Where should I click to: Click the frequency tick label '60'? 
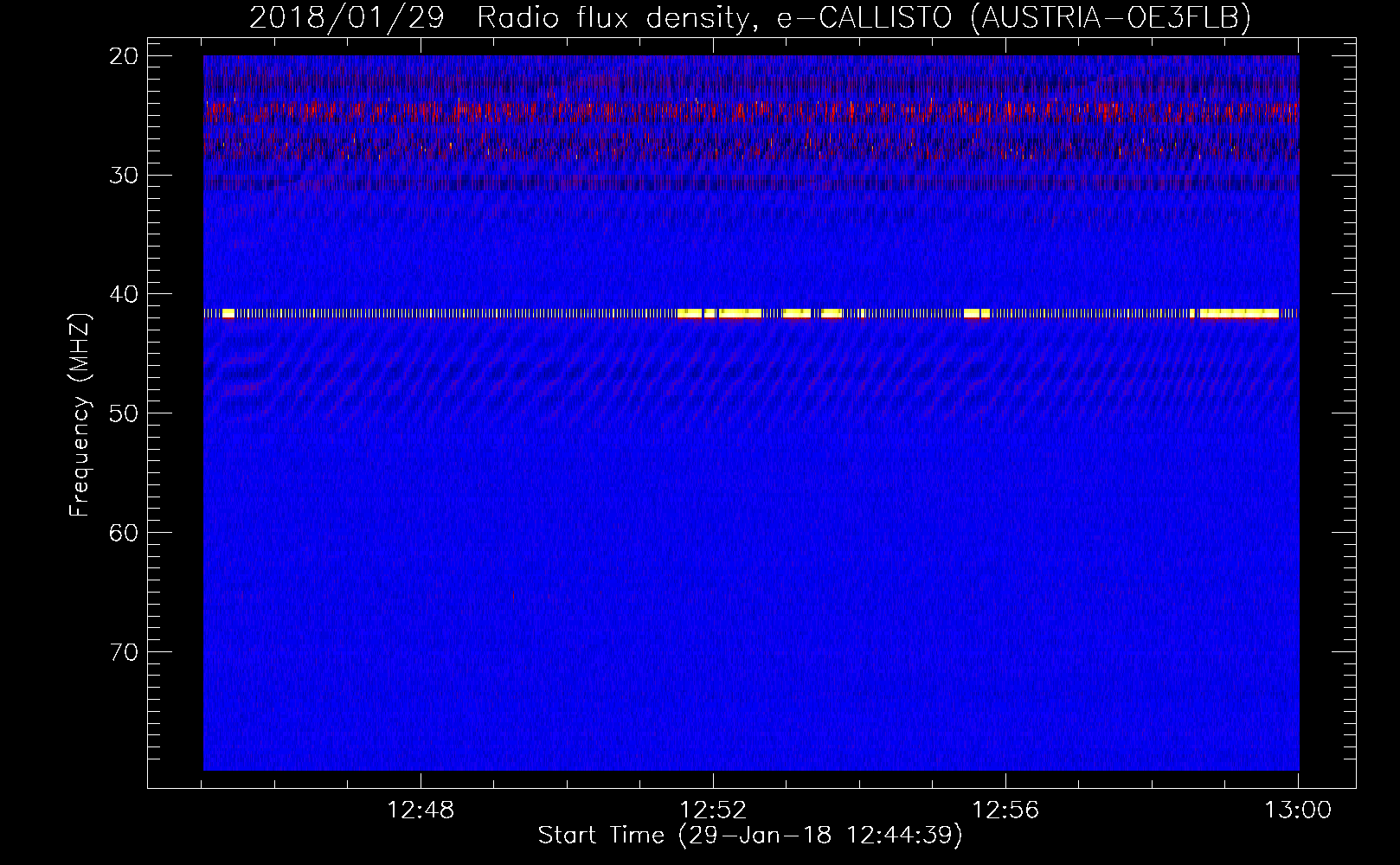coord(125,532)
